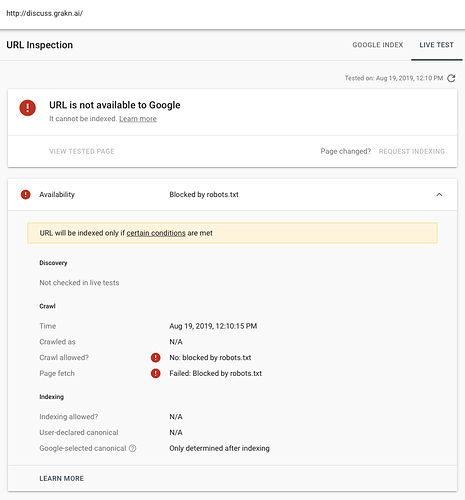Click the N/A value for Crawled as

click(x=176, y=342)
